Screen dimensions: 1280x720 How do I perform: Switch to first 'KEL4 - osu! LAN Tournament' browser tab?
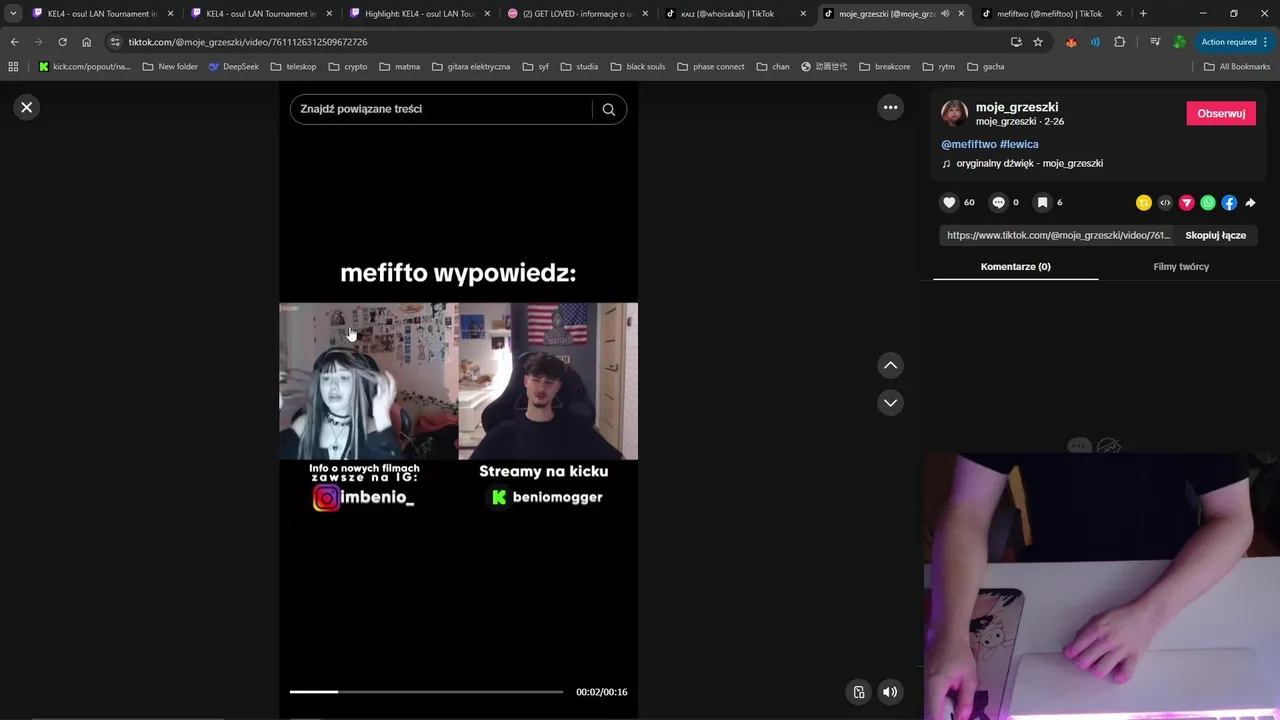(x=102, y=14)
